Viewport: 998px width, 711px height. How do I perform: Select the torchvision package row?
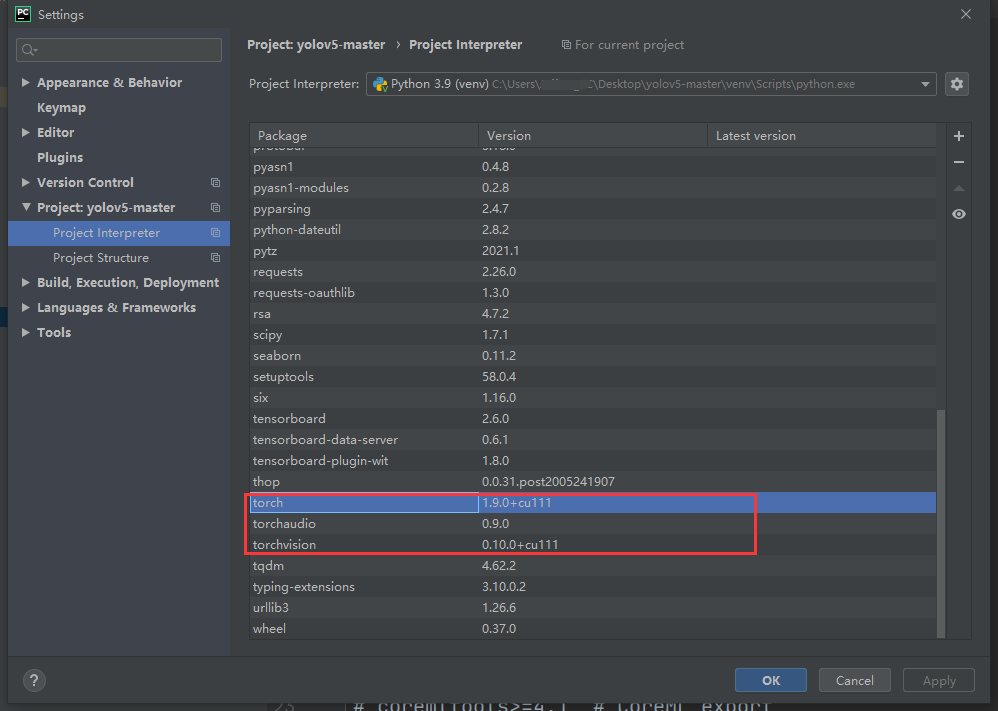point(593,545)
